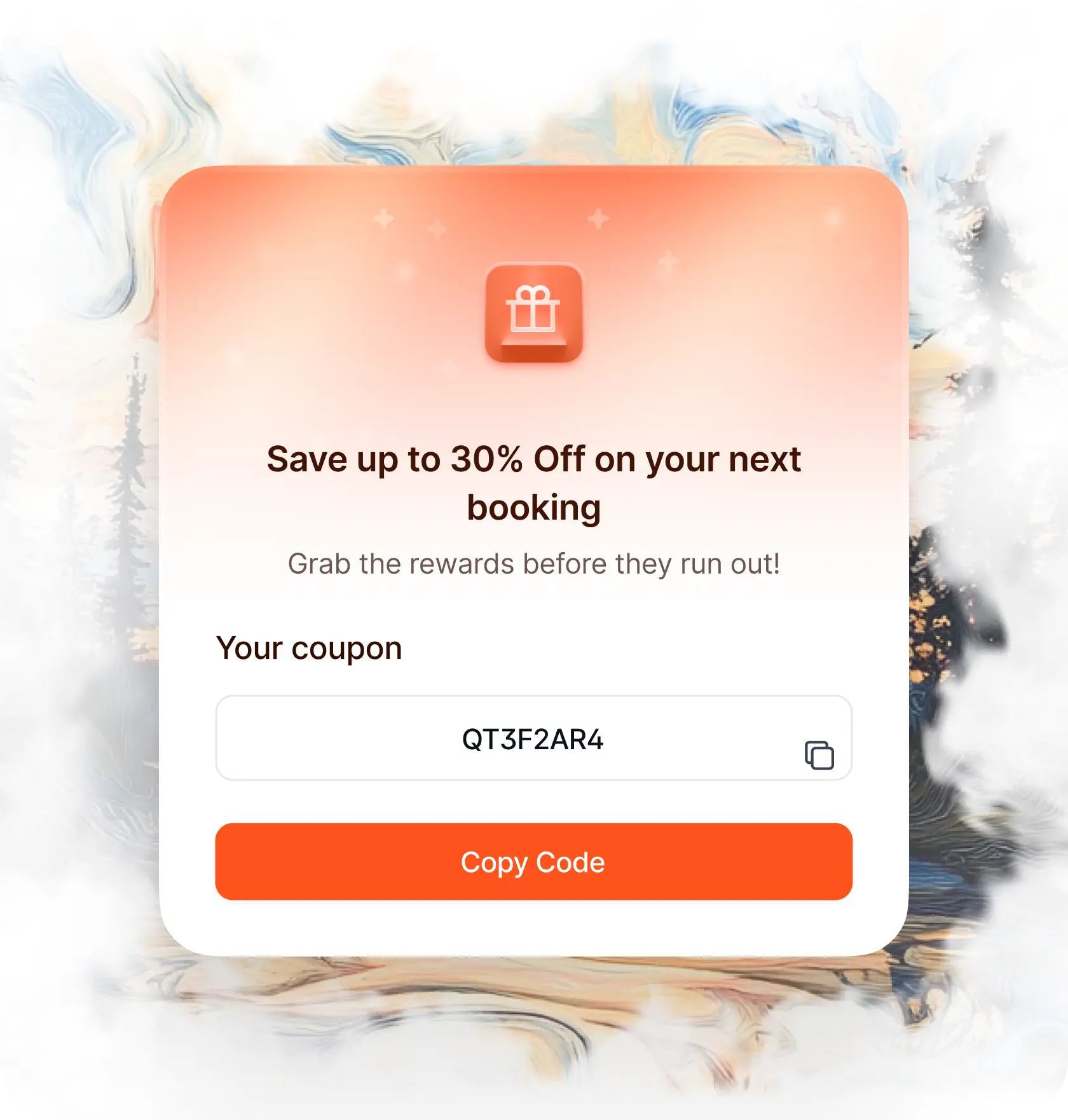Select the QT3F2AR4 coupon code text
This screenshot has width=1068, height=1120.
pyautogui.click(x=533, y=740)
